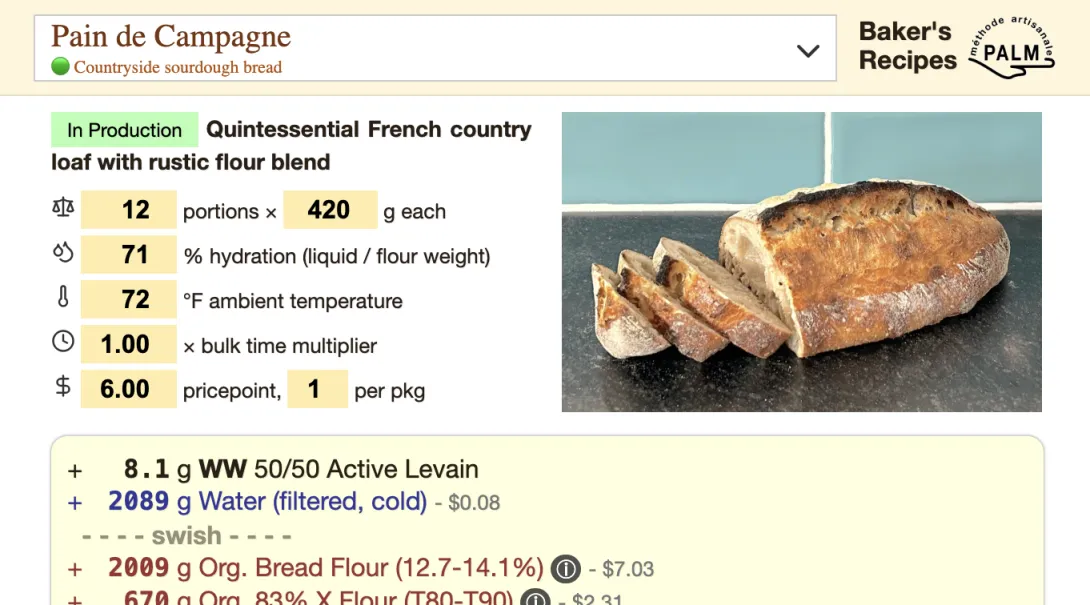Expand the Water ingredient row
Image resolution: width=1090 pixels, height=605 pixels.
click(75, 501)
